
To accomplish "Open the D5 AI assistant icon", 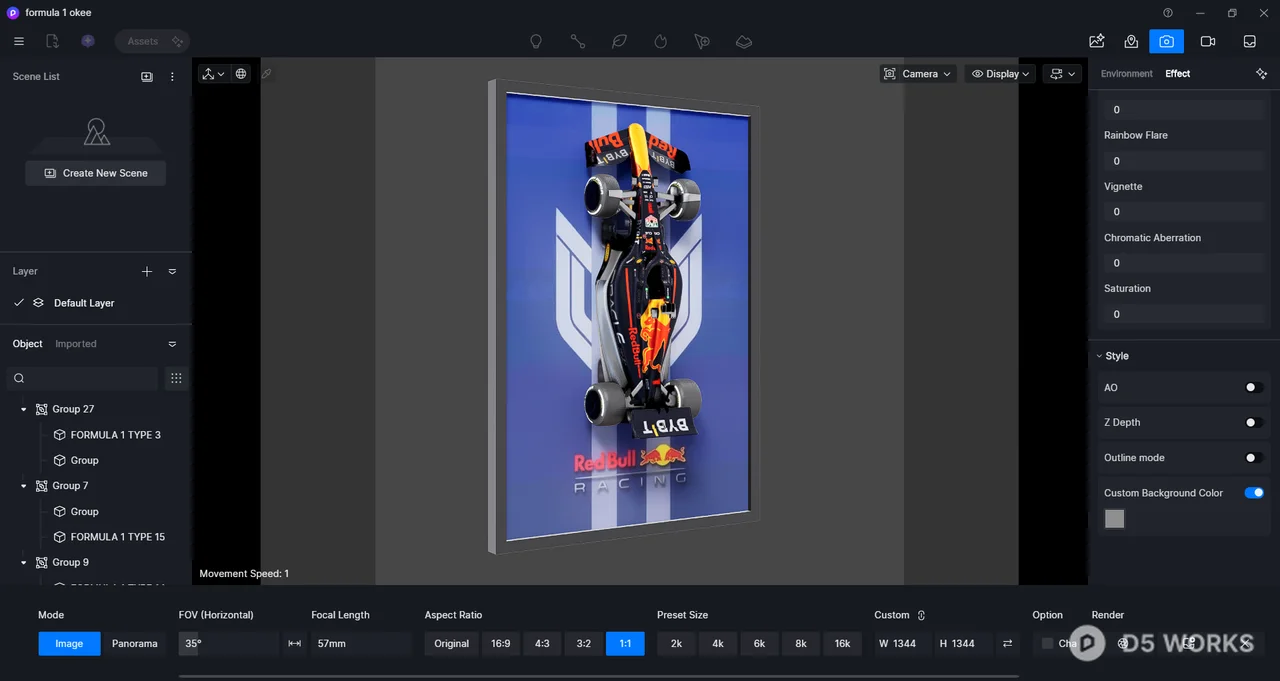I will 88,41.
